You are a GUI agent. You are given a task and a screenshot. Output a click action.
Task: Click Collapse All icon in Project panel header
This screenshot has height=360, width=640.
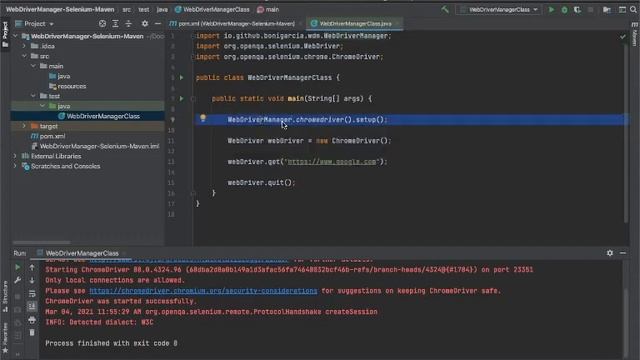click(129, 24)
